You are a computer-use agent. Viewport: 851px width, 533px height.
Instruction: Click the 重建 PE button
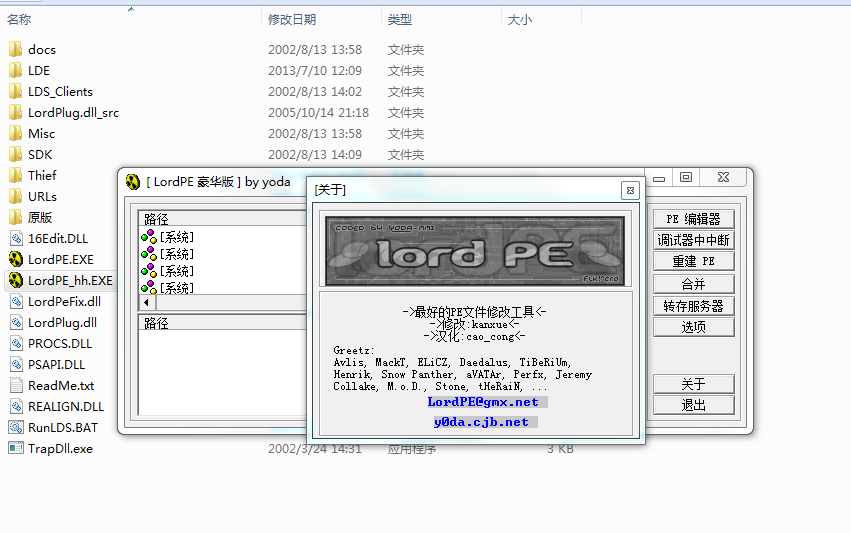(694, 261)
